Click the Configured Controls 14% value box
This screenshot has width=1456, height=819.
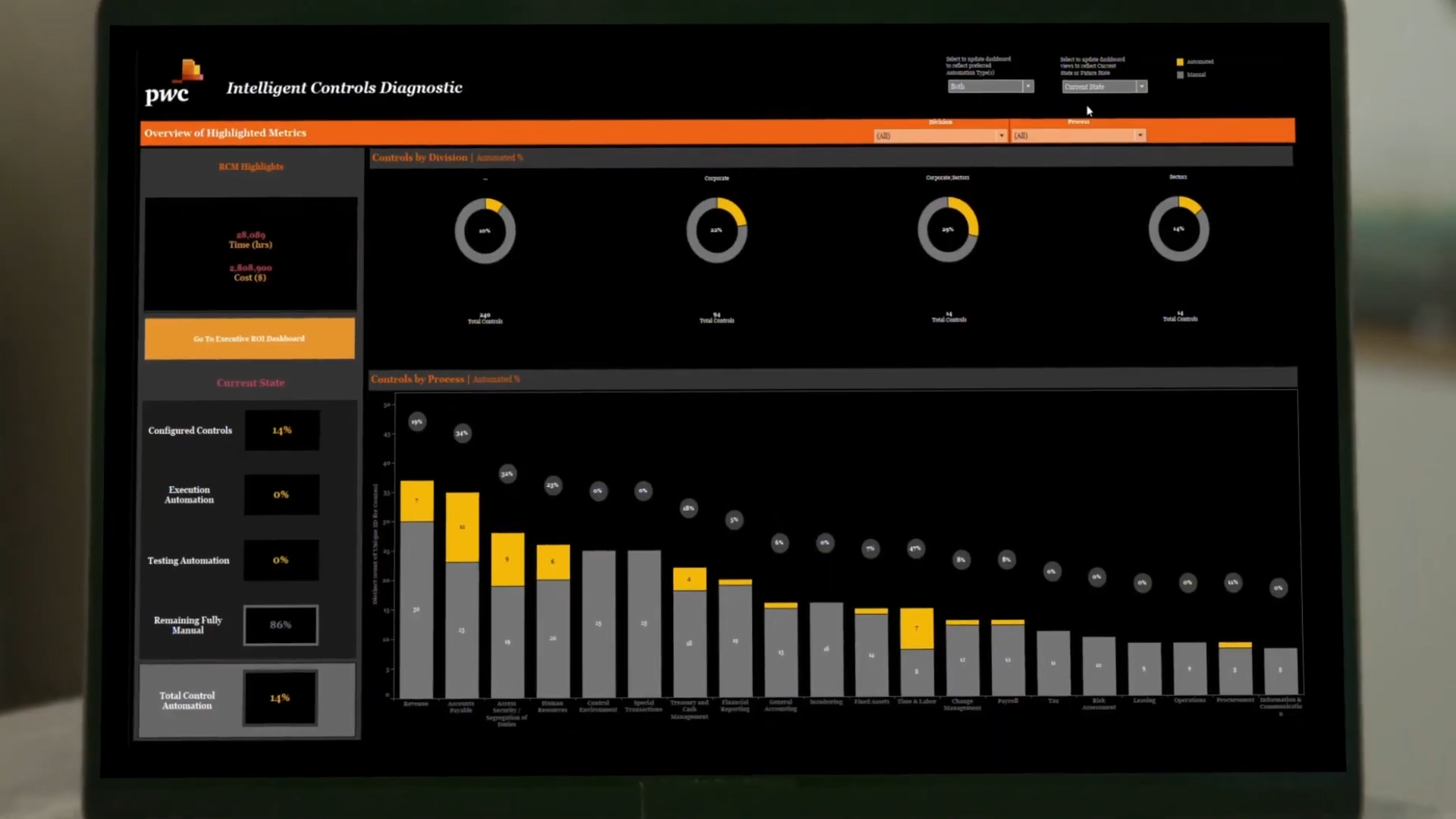coord(281,431)
